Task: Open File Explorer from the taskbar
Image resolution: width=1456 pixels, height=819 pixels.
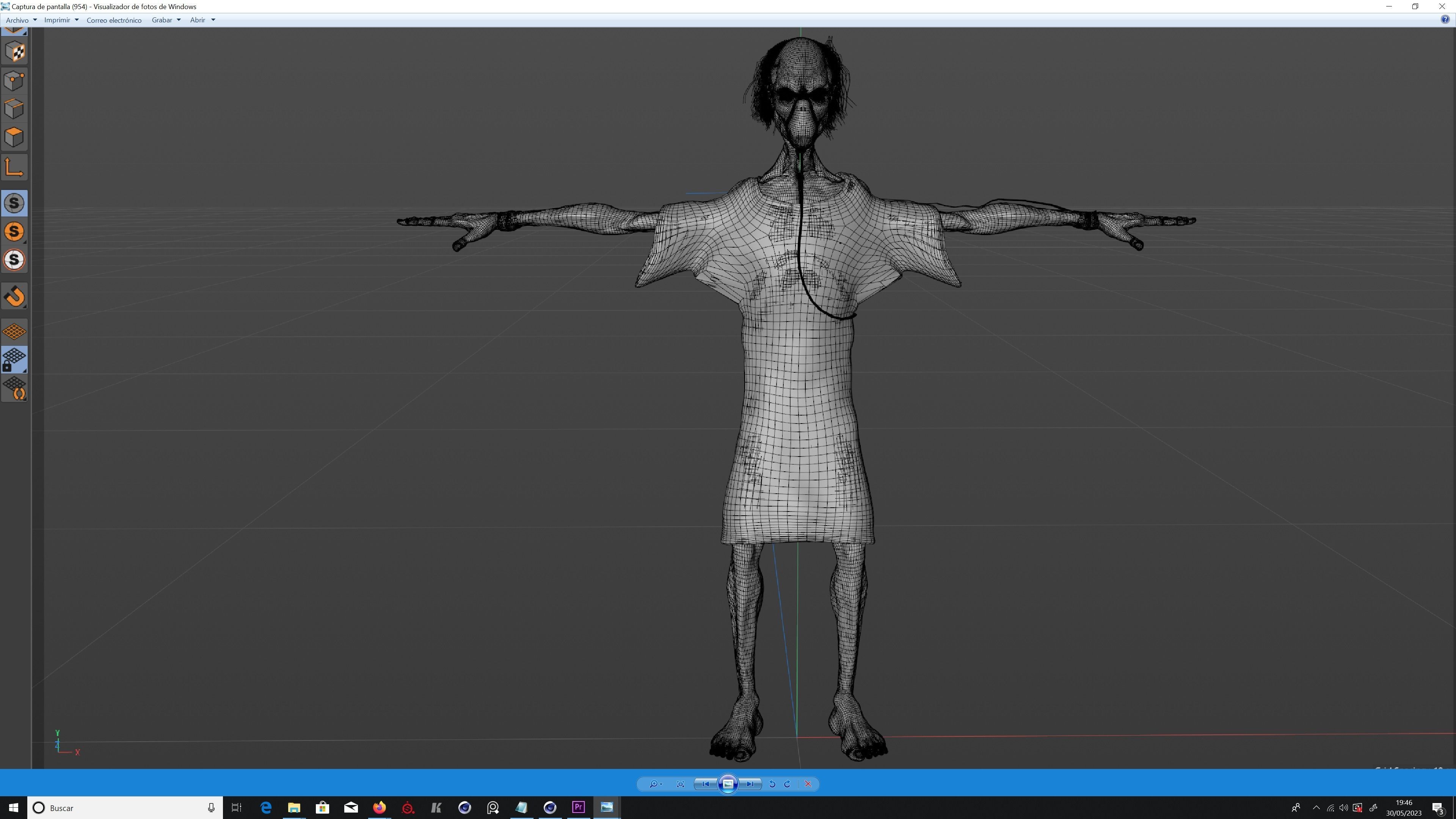Action: click(294, 808)
